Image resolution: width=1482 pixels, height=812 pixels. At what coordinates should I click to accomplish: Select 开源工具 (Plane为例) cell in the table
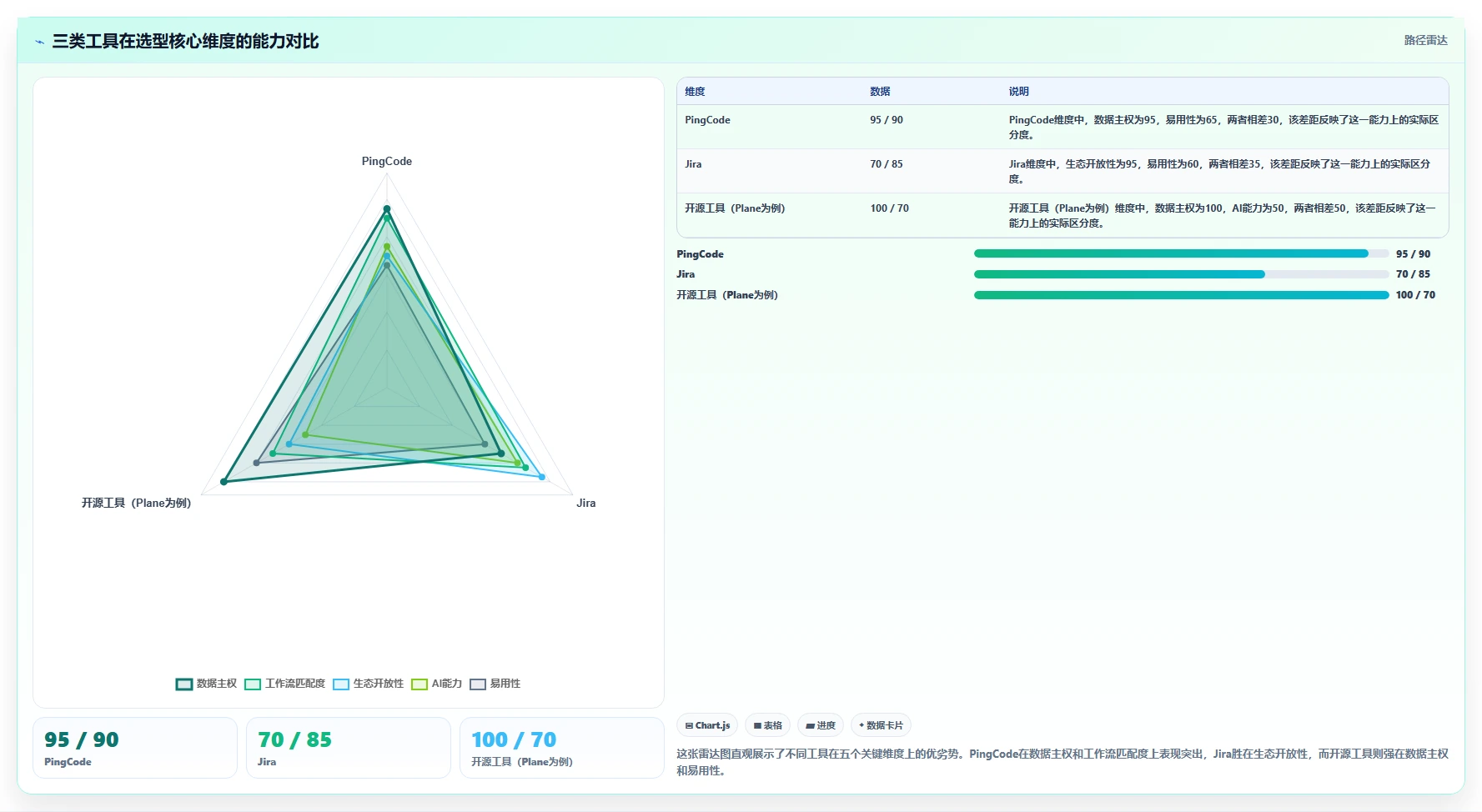click(x=735, y=208)
